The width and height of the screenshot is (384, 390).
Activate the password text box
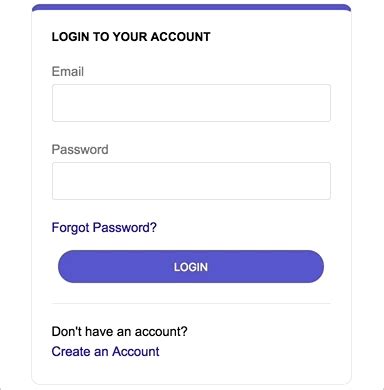coord(191,181)
